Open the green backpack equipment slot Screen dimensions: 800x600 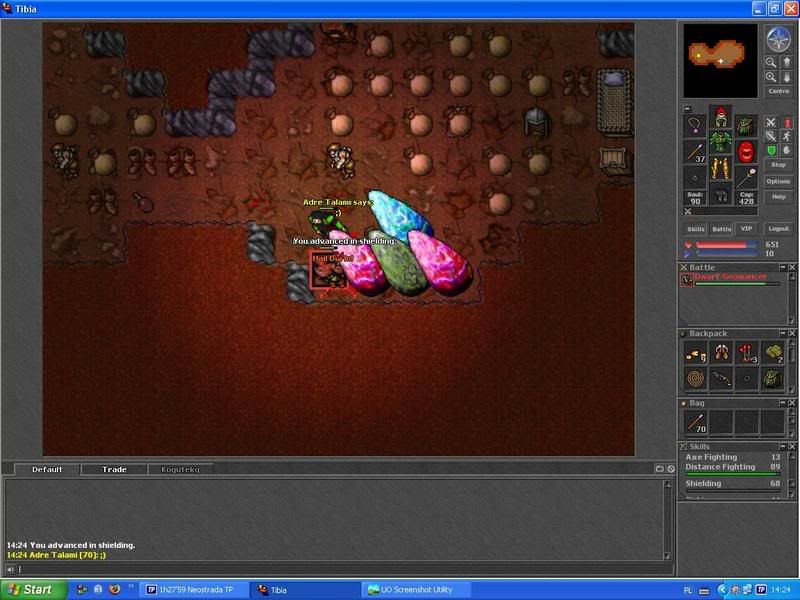(746, 125)
